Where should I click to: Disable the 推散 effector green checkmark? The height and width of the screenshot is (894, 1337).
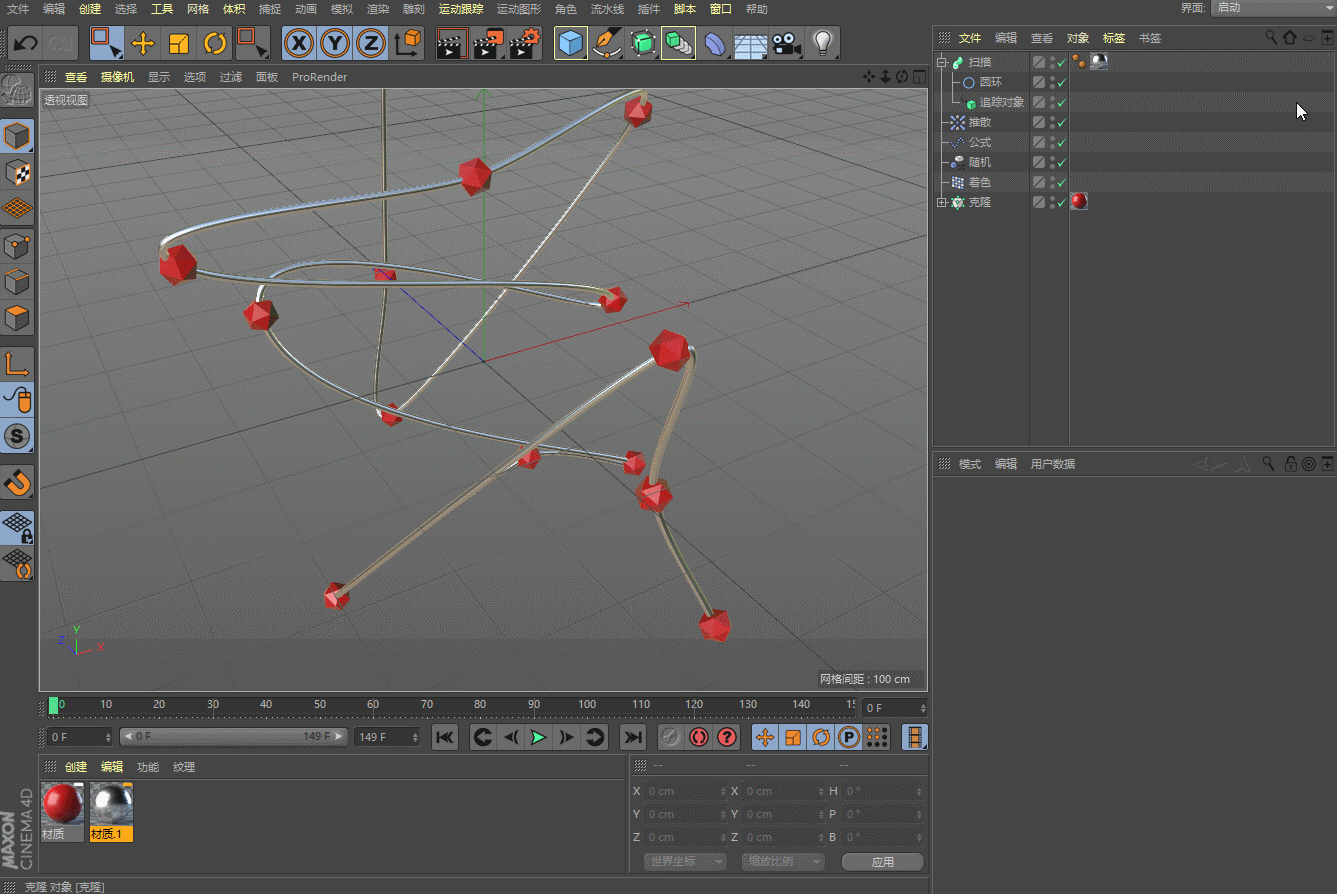(1062, 123)
